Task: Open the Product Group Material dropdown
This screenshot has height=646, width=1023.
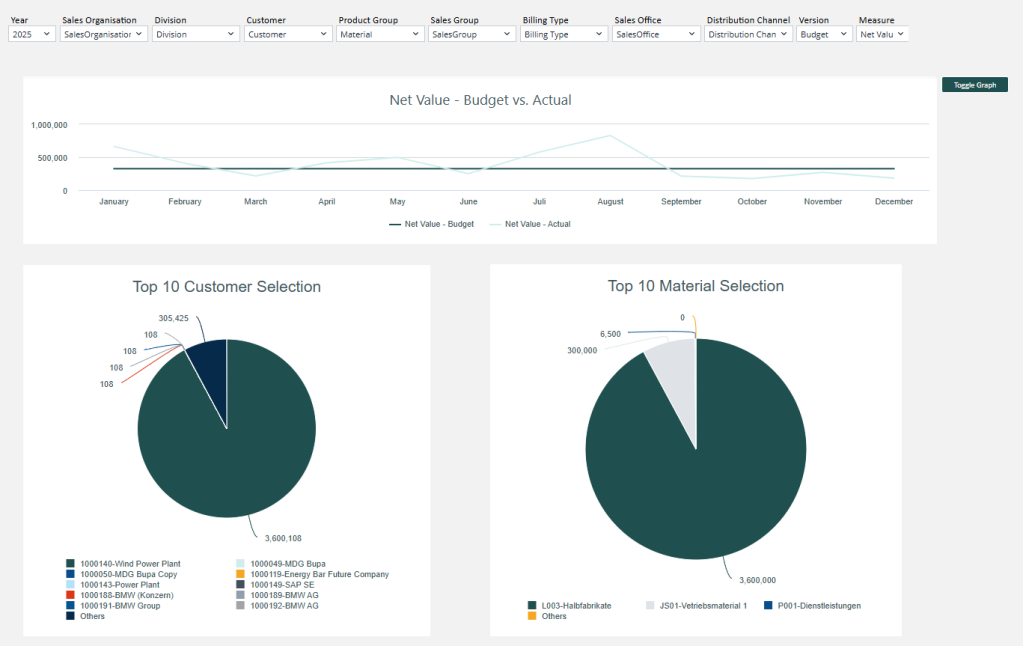Action: tap(380, 34)
